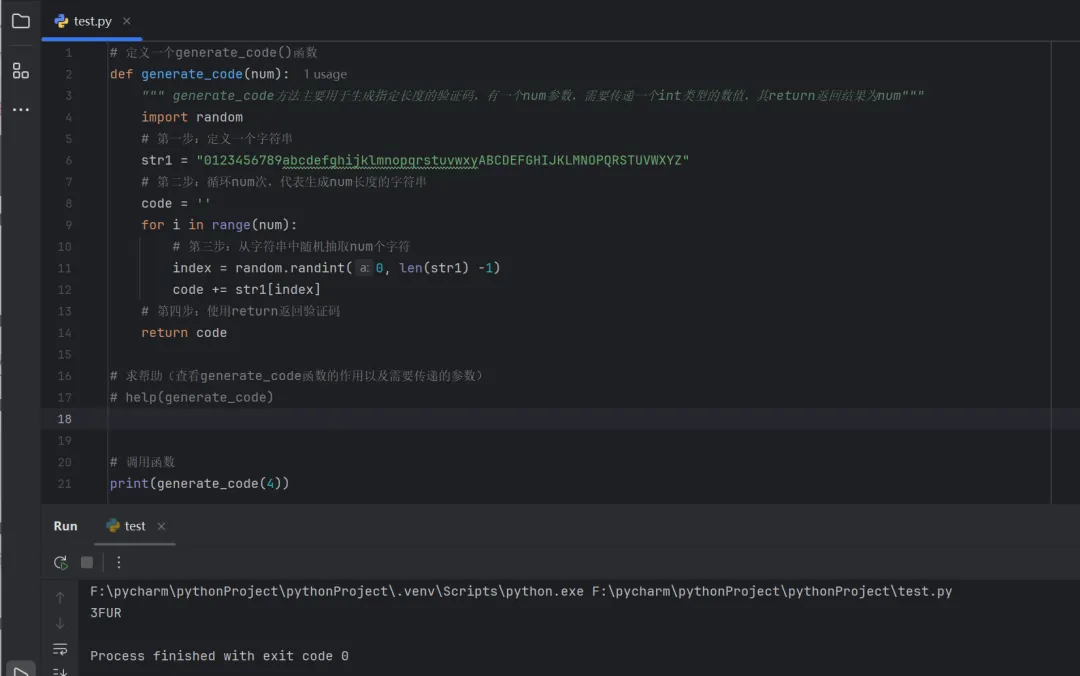Toggle soft-wrap in the Run console
1080x676 pixels.
point(60,649)
